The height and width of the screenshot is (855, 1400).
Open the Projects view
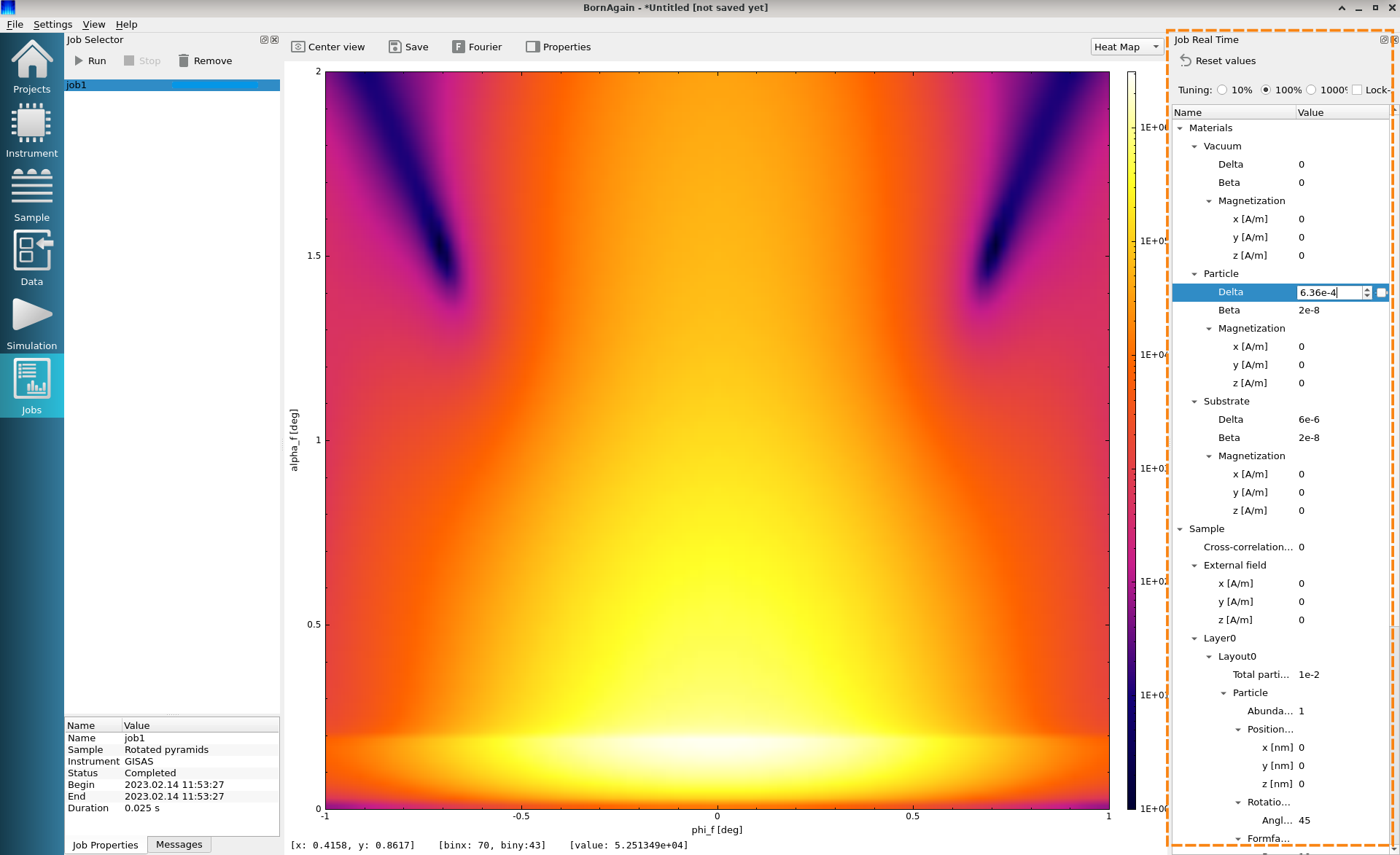coord(32,67)
